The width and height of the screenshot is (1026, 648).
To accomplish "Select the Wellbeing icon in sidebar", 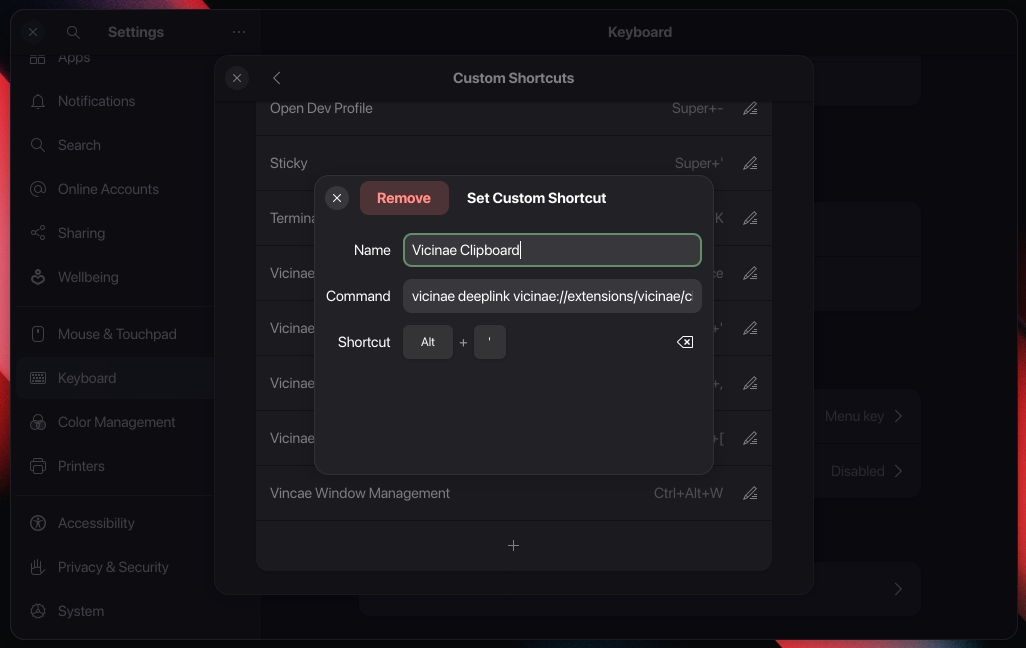I will pyautogui.click(x=37, y=277).
